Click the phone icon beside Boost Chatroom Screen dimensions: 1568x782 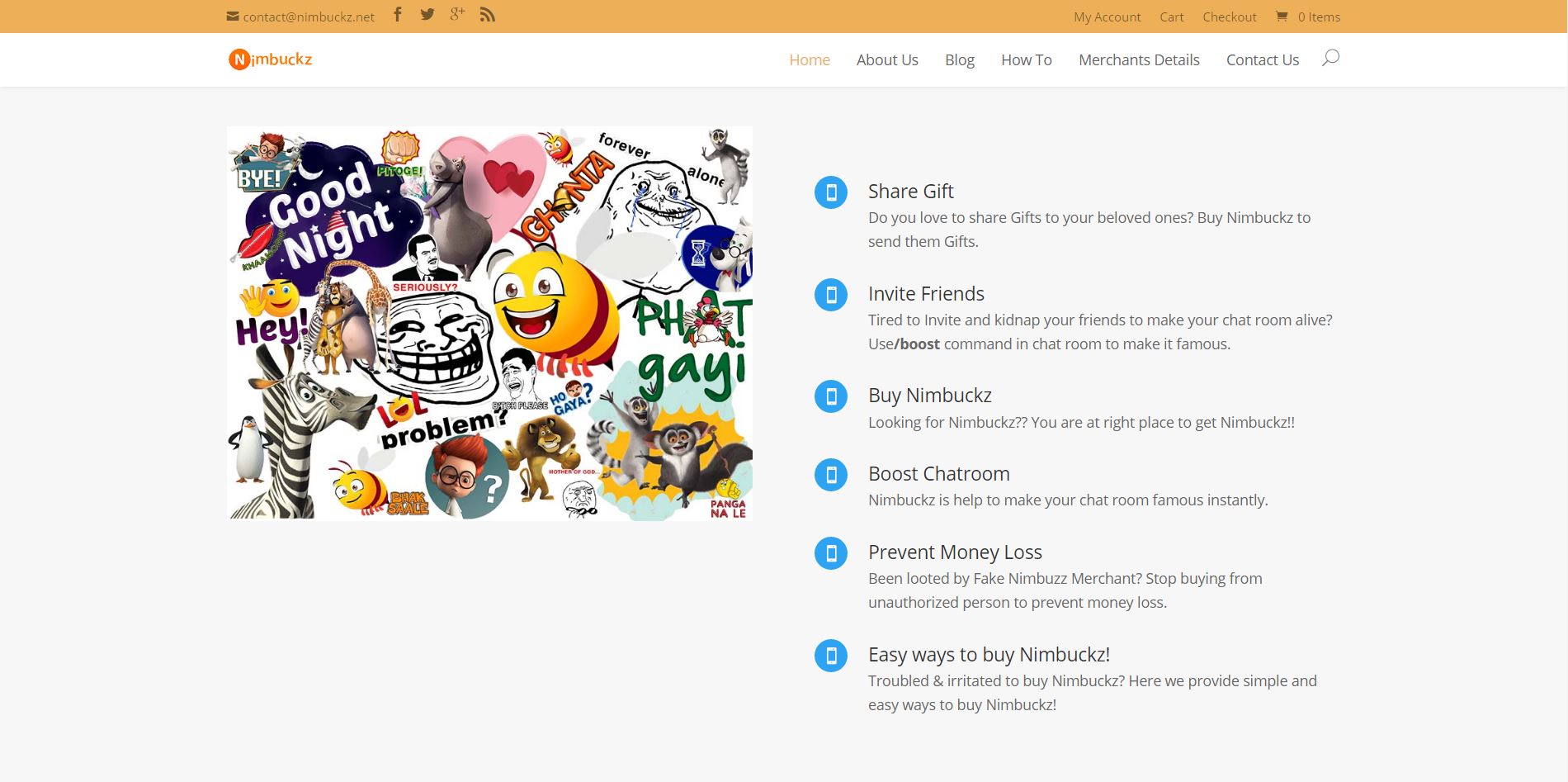coord(831,475)
